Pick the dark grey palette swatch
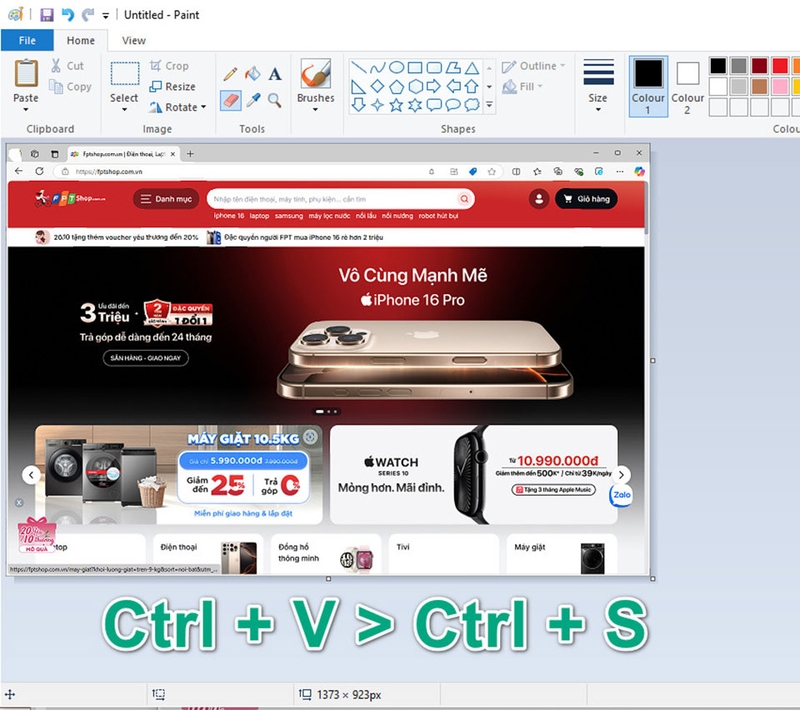The width and height of the screenshot is (800, 710). coord(739,66)
